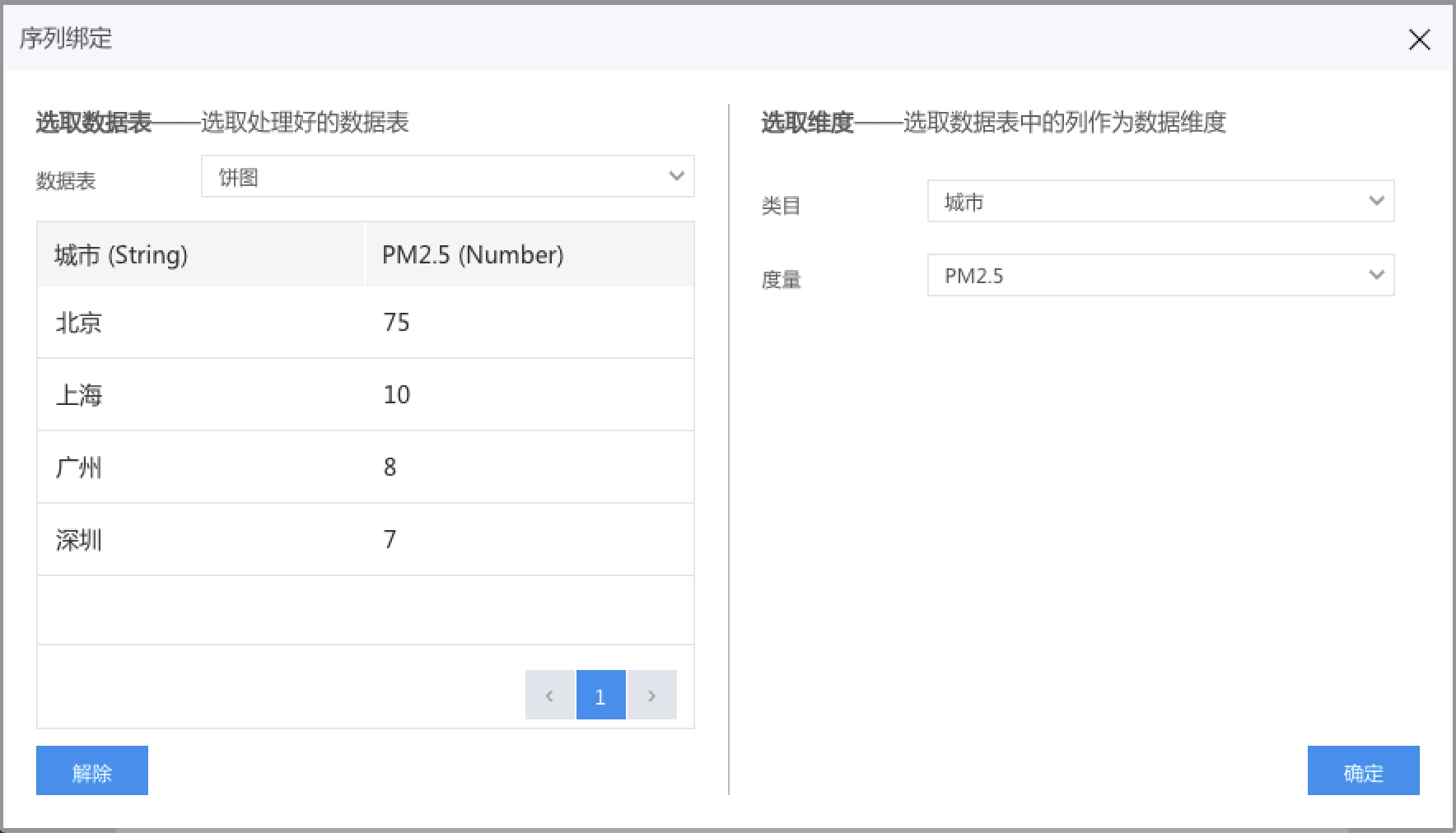Close the 序列绑定 dialog
This screenshot has width=1456, height=833.
click(x=1419, y=40)
